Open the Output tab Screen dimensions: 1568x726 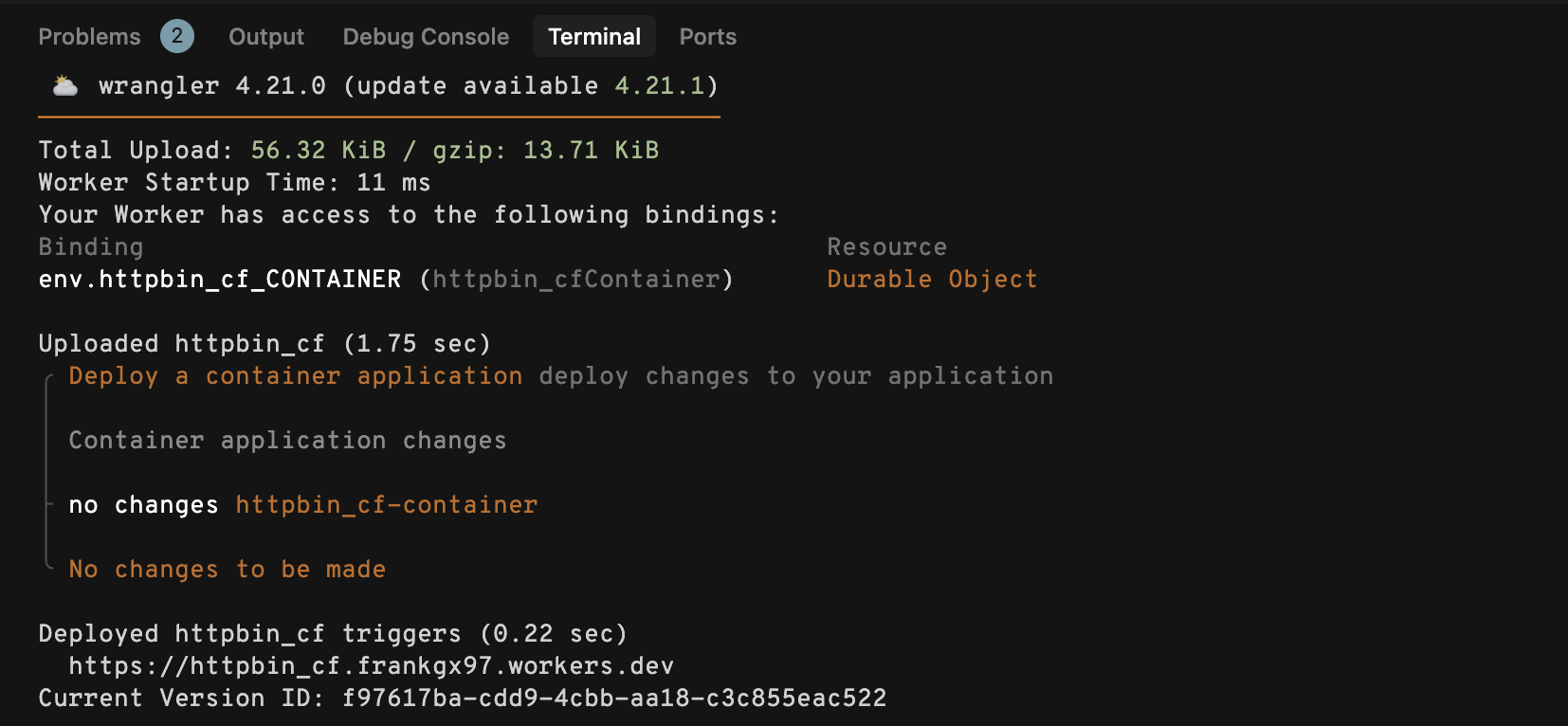[266, 37]
